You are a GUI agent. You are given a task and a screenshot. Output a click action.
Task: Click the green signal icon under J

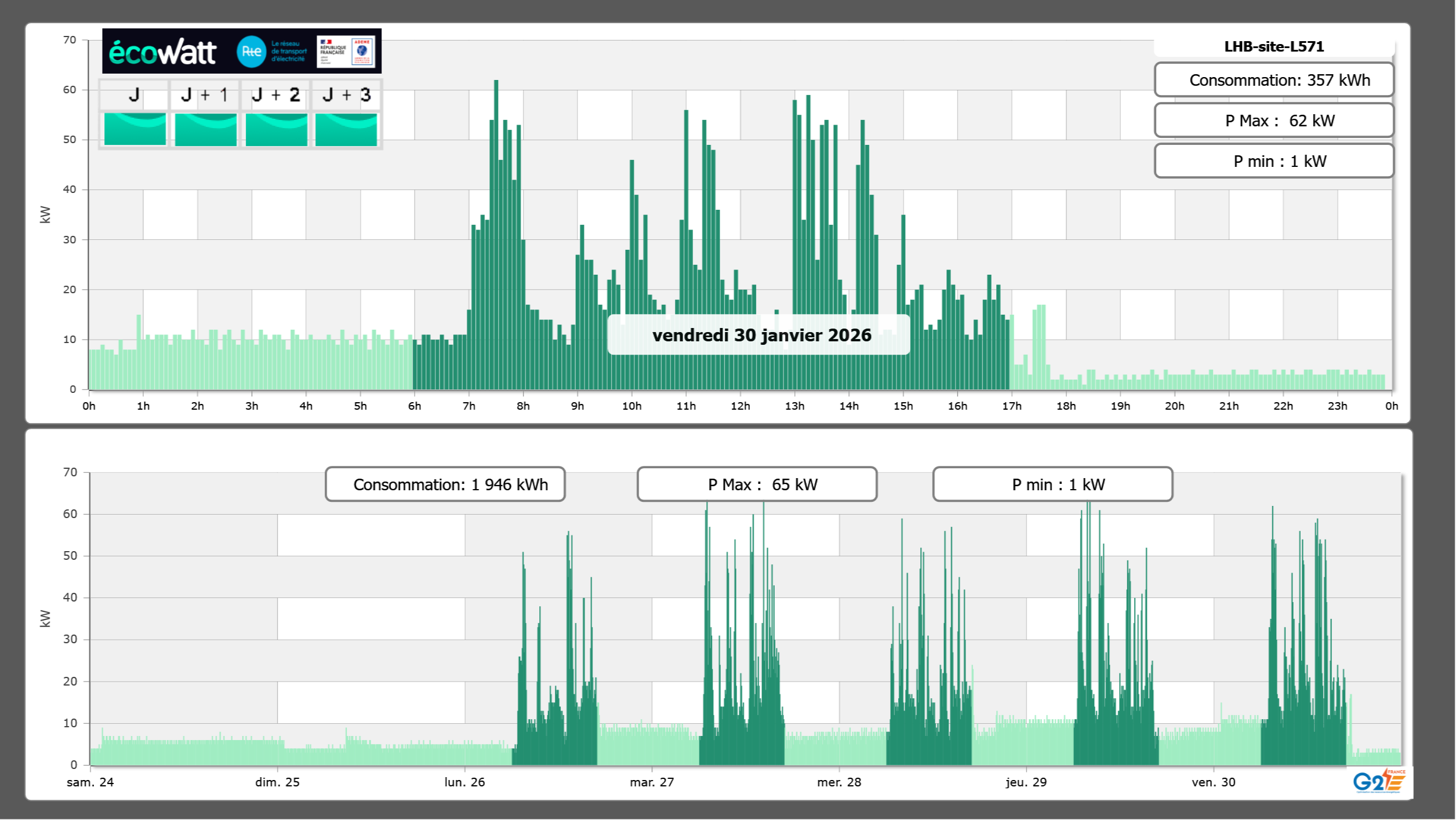point(135,129)
